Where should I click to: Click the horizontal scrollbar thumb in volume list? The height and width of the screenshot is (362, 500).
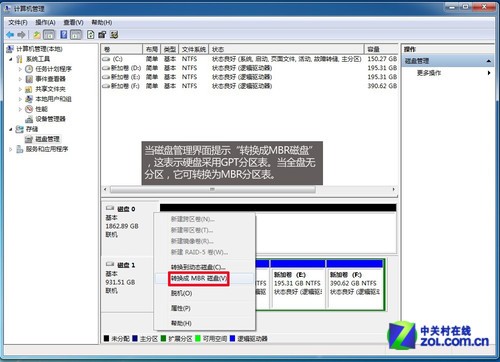tap(213, 189)
